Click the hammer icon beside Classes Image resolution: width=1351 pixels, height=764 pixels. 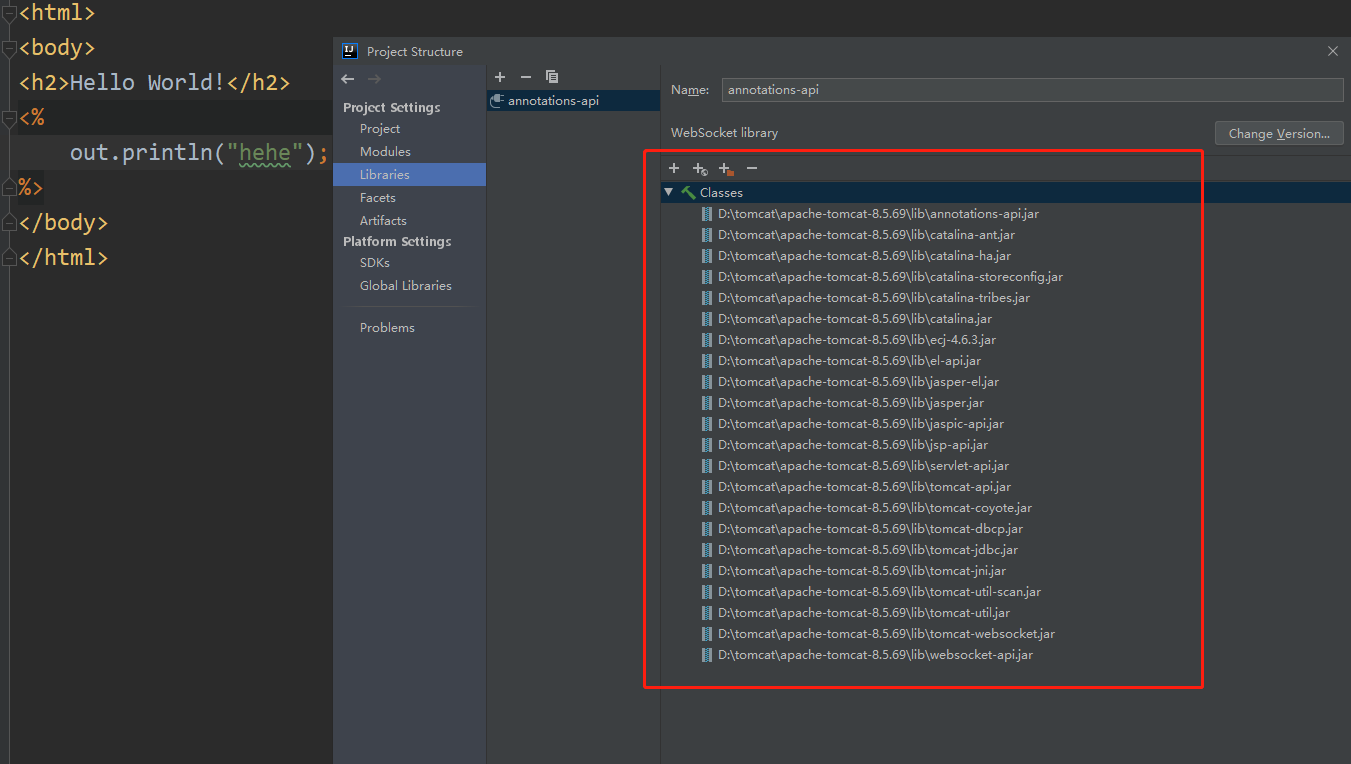688,192
